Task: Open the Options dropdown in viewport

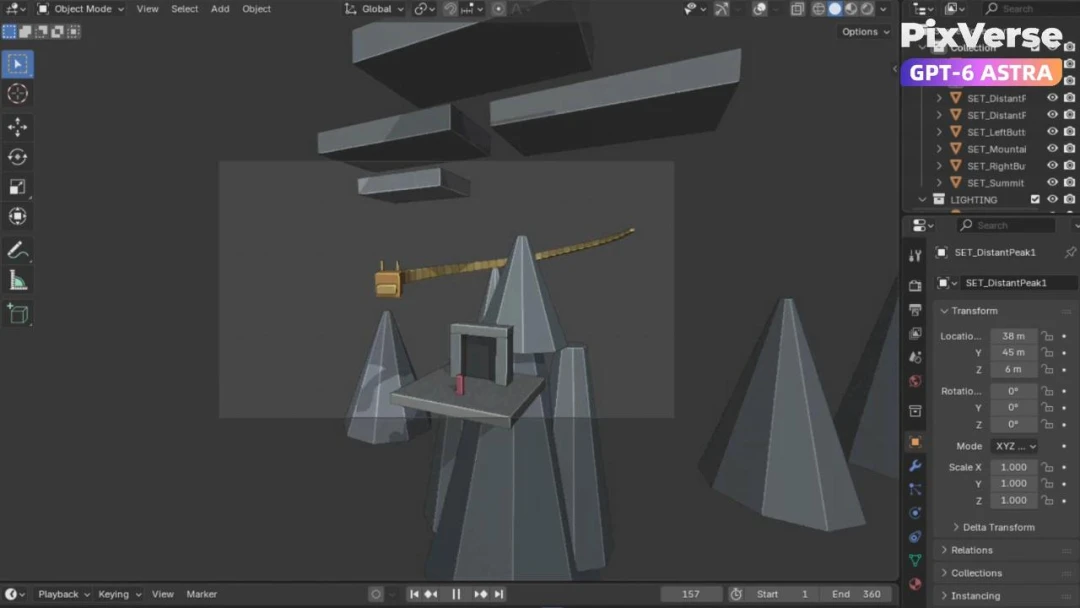Action: point(865,32)
